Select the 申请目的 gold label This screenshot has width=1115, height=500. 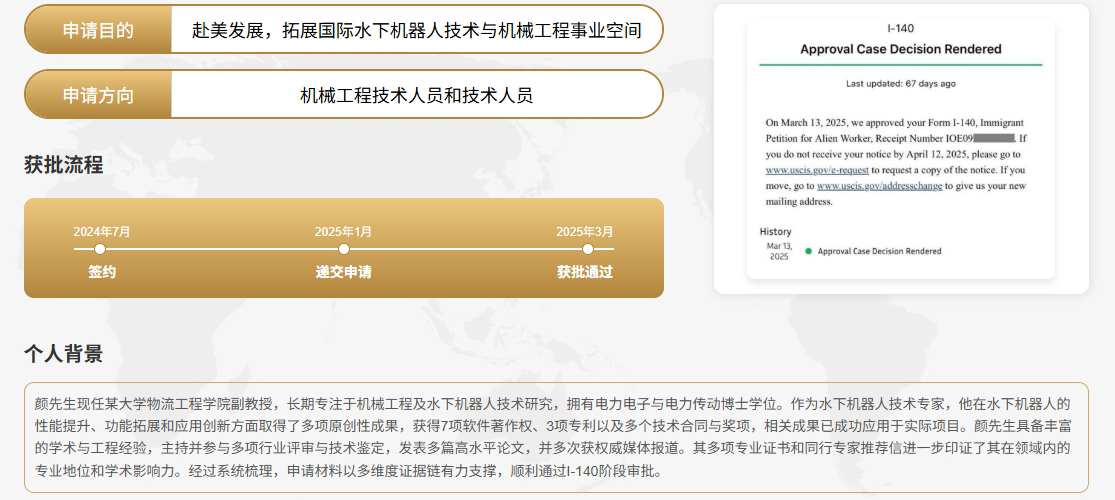click(98, 30)
